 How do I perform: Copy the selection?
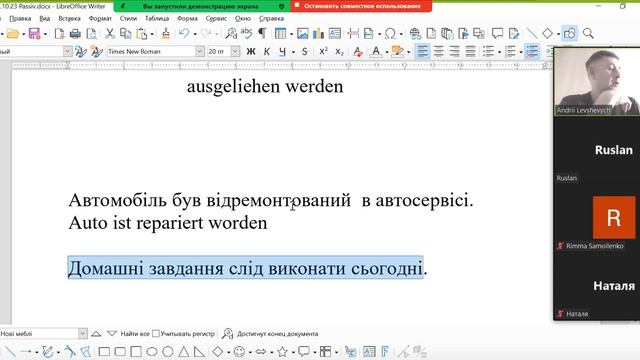[x=126, y=33]
